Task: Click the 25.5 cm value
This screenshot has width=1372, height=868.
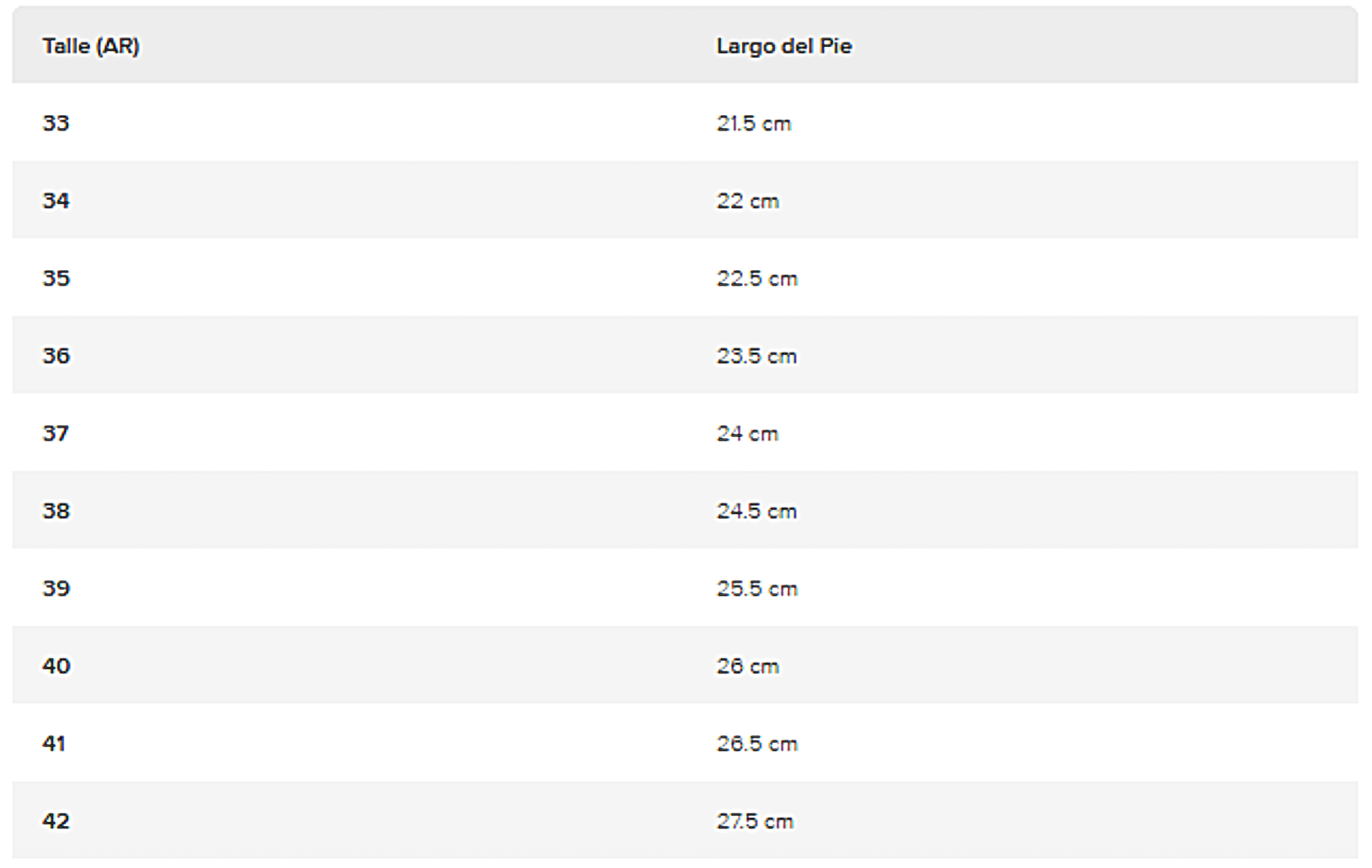Action: pos(757,589)
